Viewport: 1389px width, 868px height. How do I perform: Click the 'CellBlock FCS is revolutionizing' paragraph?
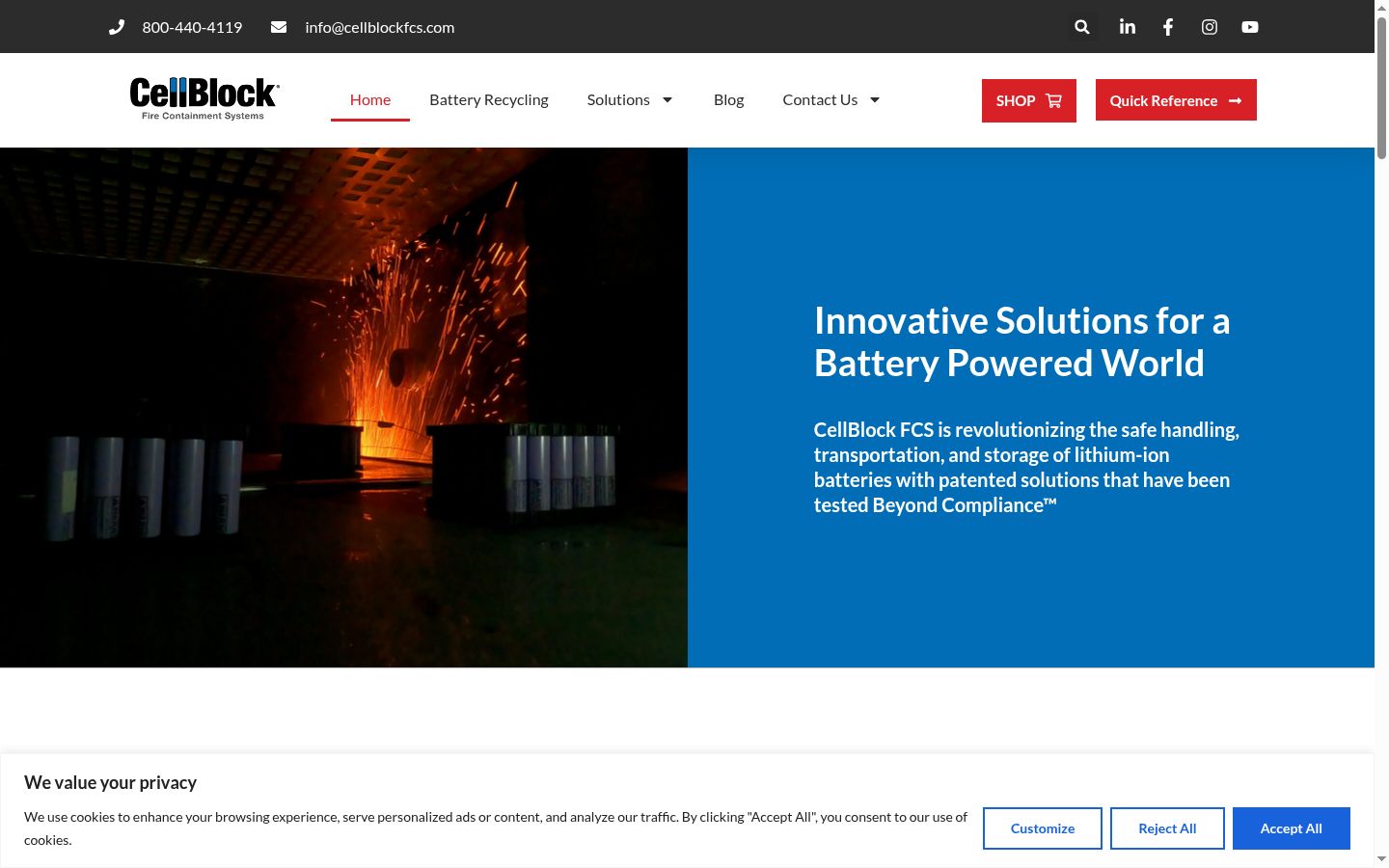pyautogui.click(x=1027, y=468)
